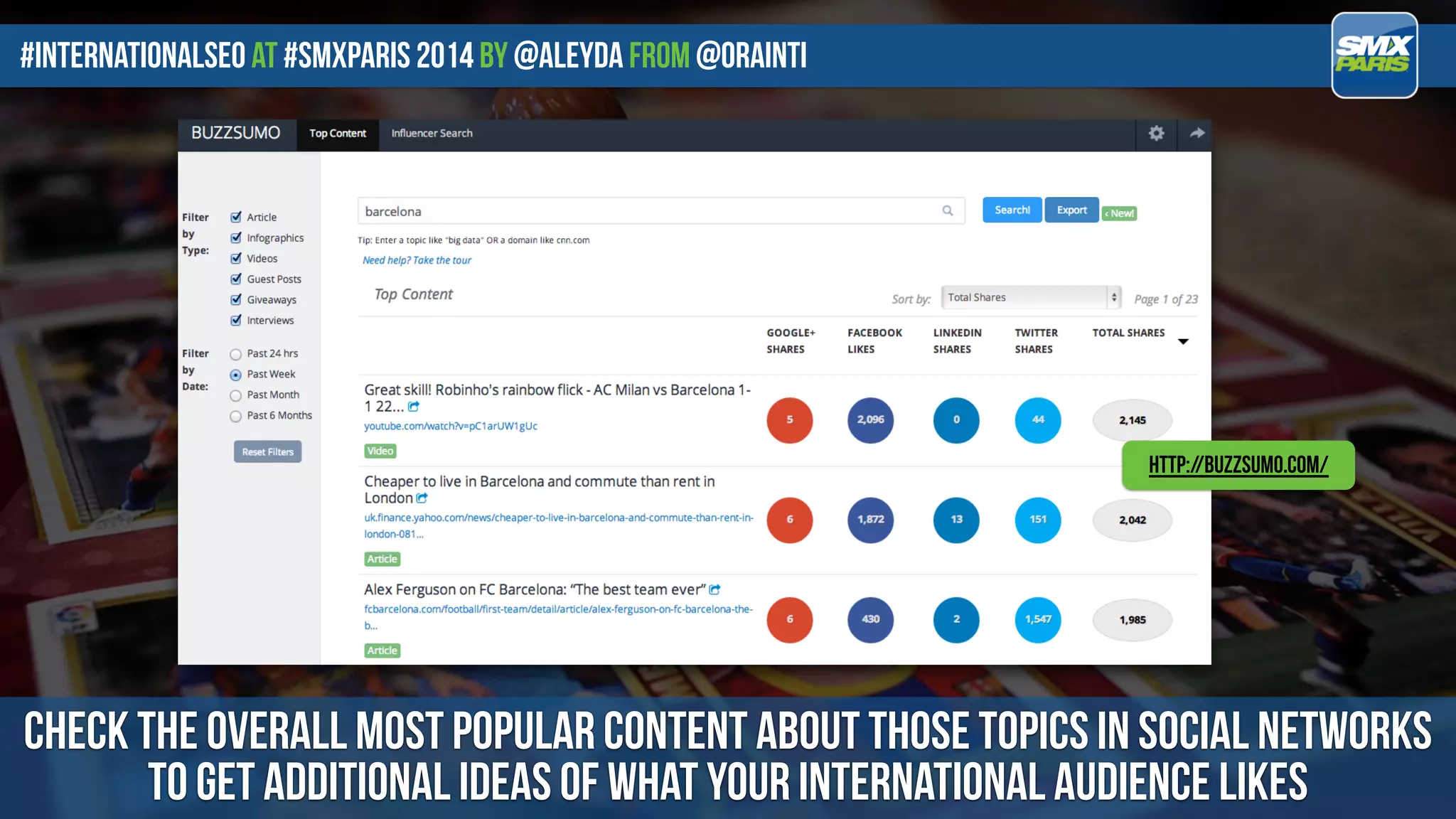This screenshot has height=819, width=1456.
Task: Click the barcelona search input field
Action: pyautogui.click(x=661, y=210)
